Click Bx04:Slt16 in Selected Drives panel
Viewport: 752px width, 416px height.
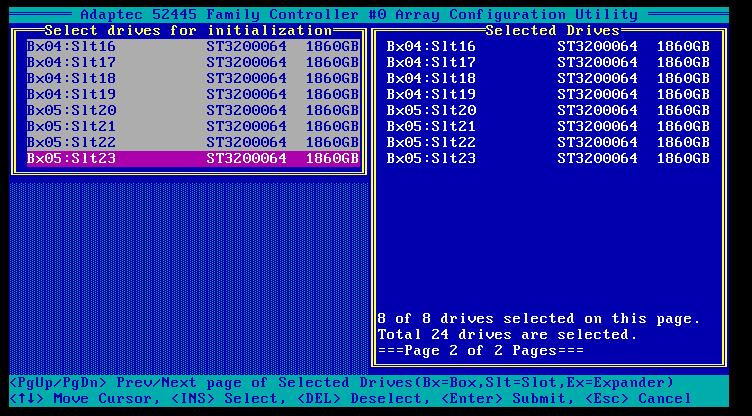coord(548,47)
